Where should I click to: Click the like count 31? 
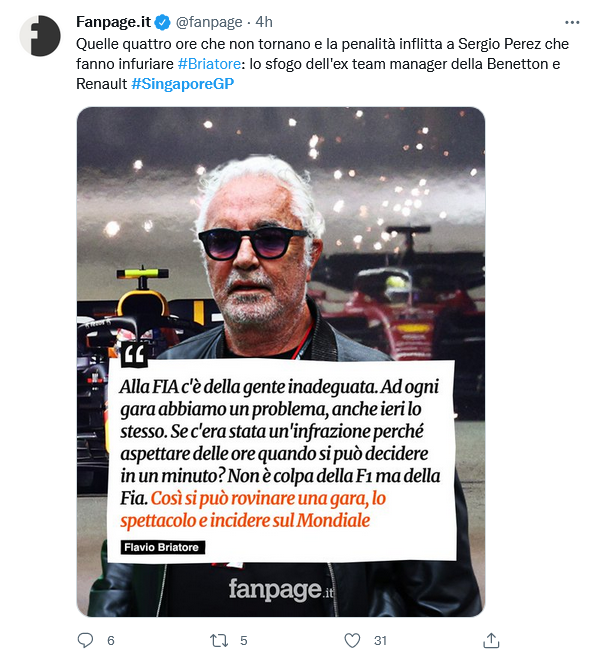coord(380,640)
